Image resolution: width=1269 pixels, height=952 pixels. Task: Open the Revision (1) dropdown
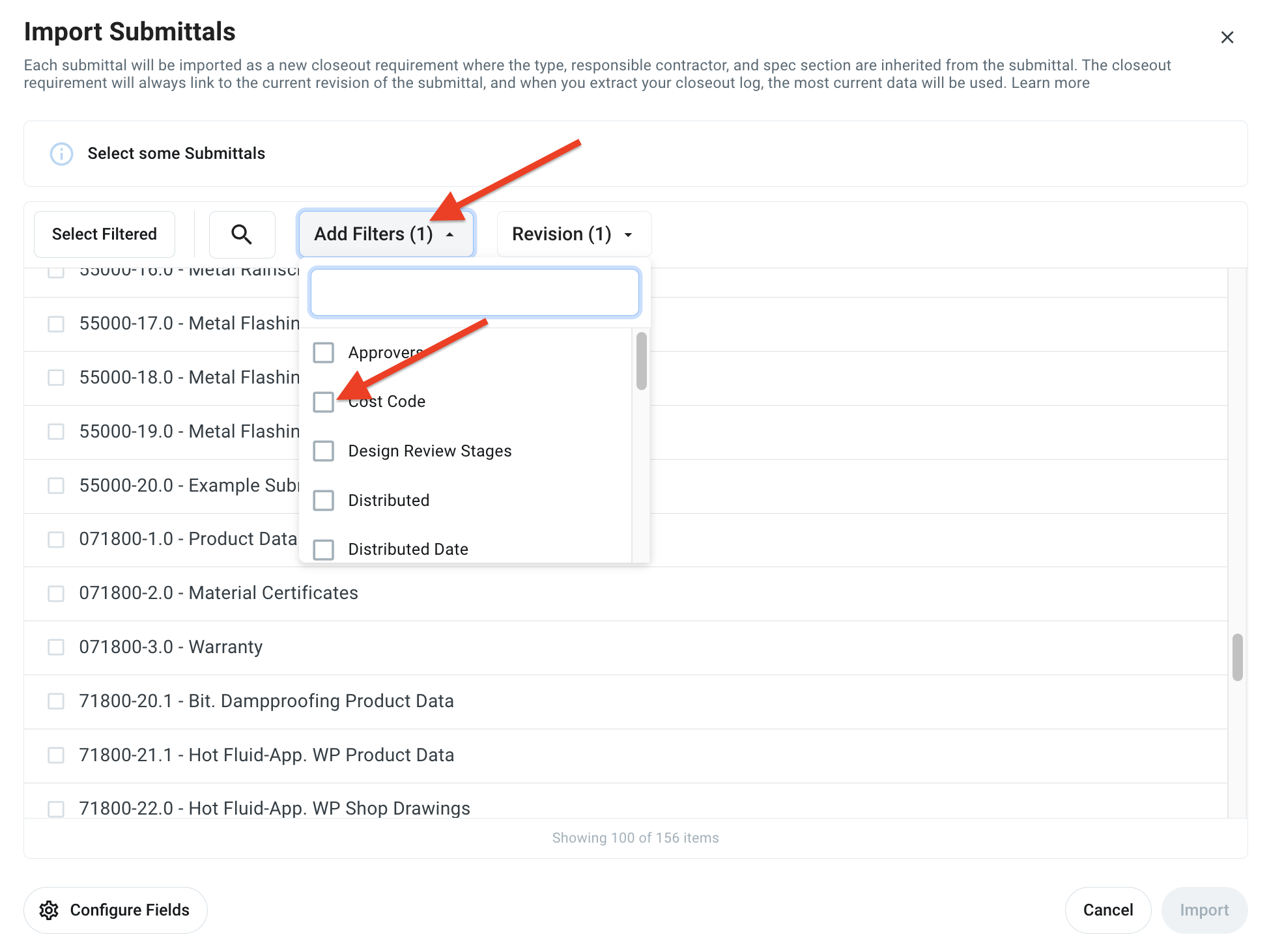click(573, 234)
